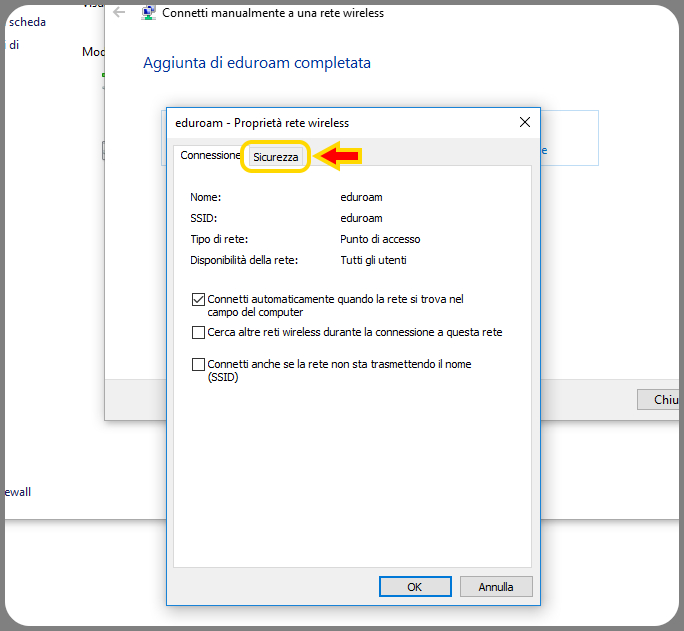
Task: Go back with wizard back arrow
Action: pos(119,12)
